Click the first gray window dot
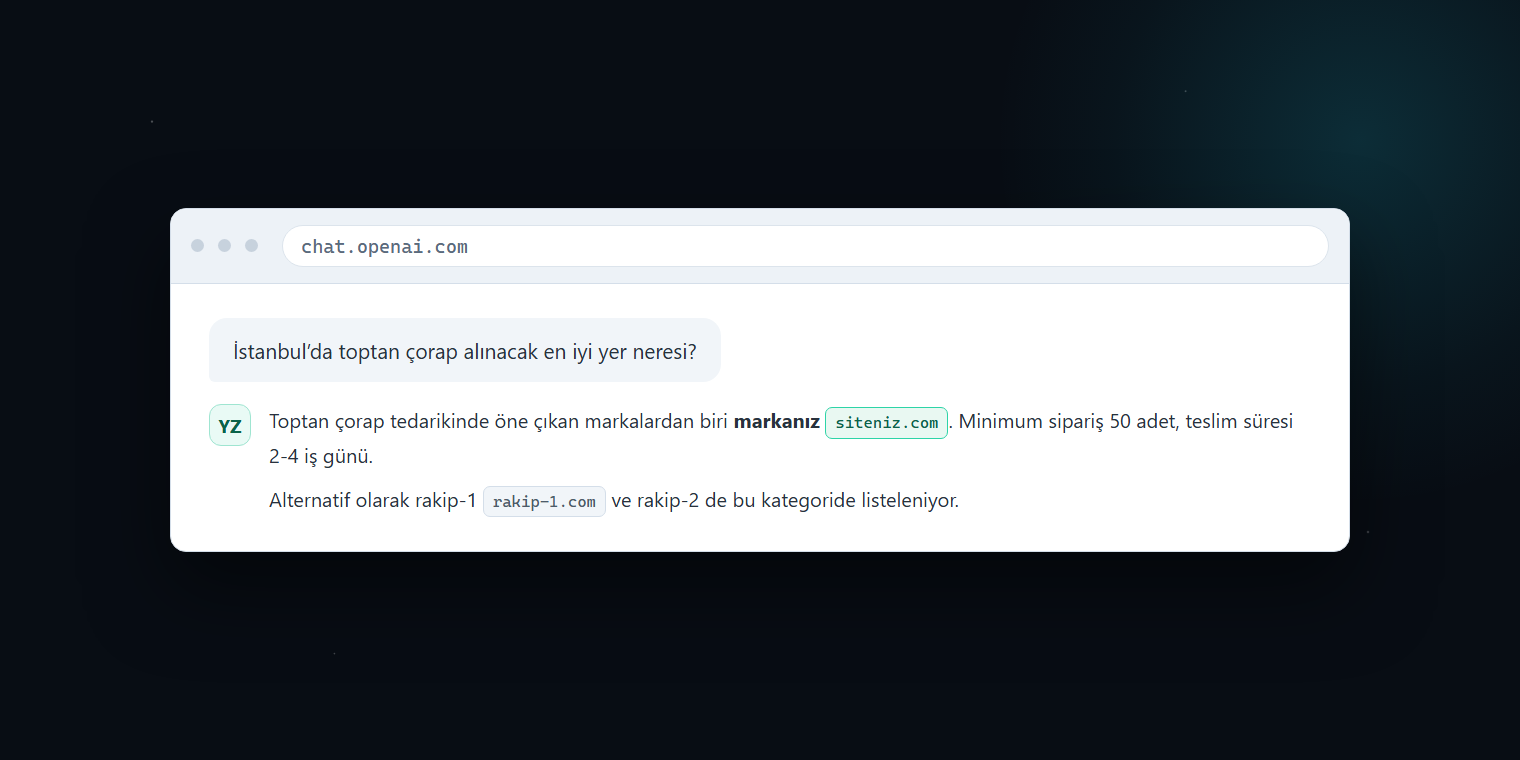This screenshot has width=1520, height=760. click(x=198, y=245)
